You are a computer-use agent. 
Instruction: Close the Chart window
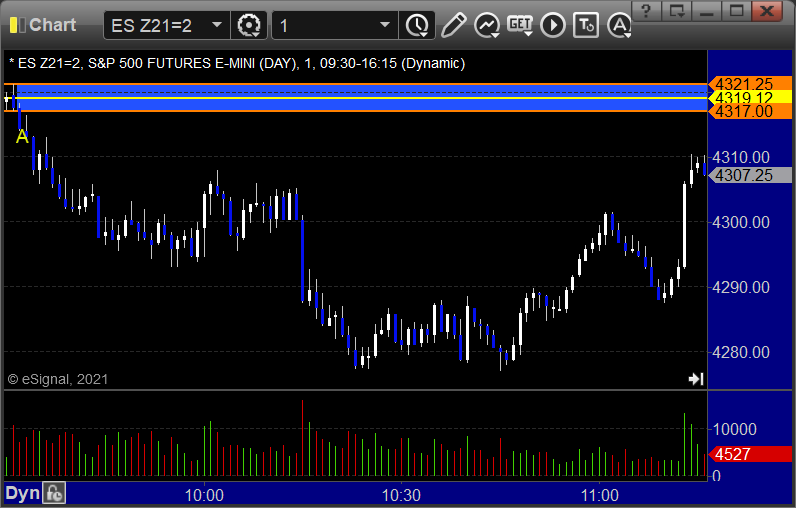[767, 11]
